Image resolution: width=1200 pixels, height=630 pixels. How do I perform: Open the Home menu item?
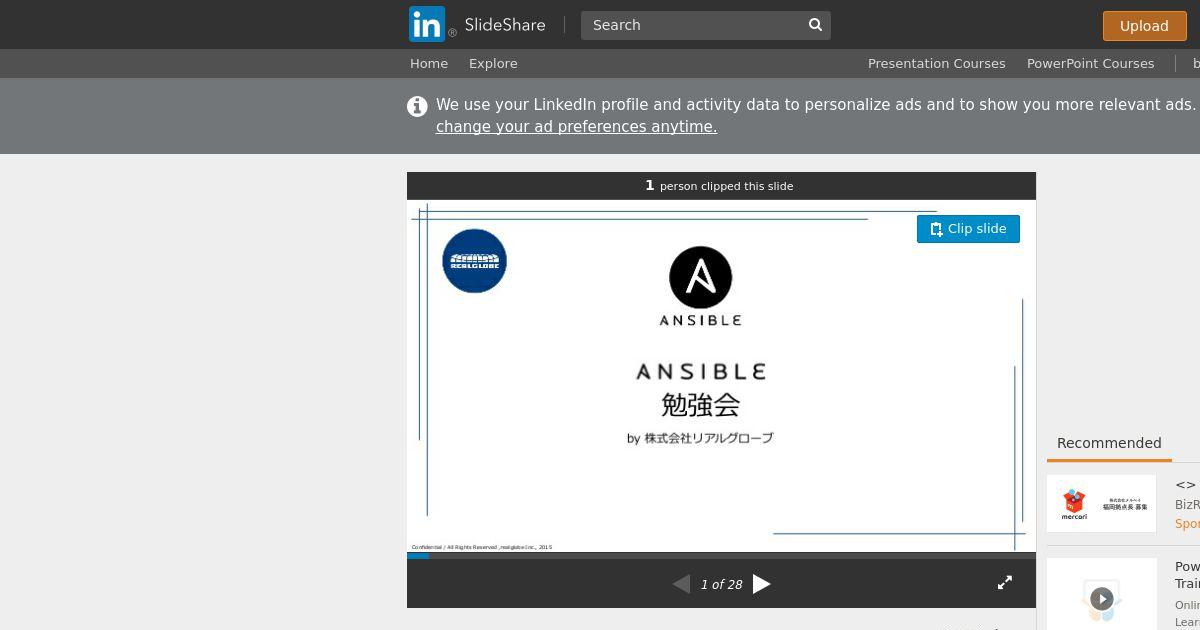429,63
